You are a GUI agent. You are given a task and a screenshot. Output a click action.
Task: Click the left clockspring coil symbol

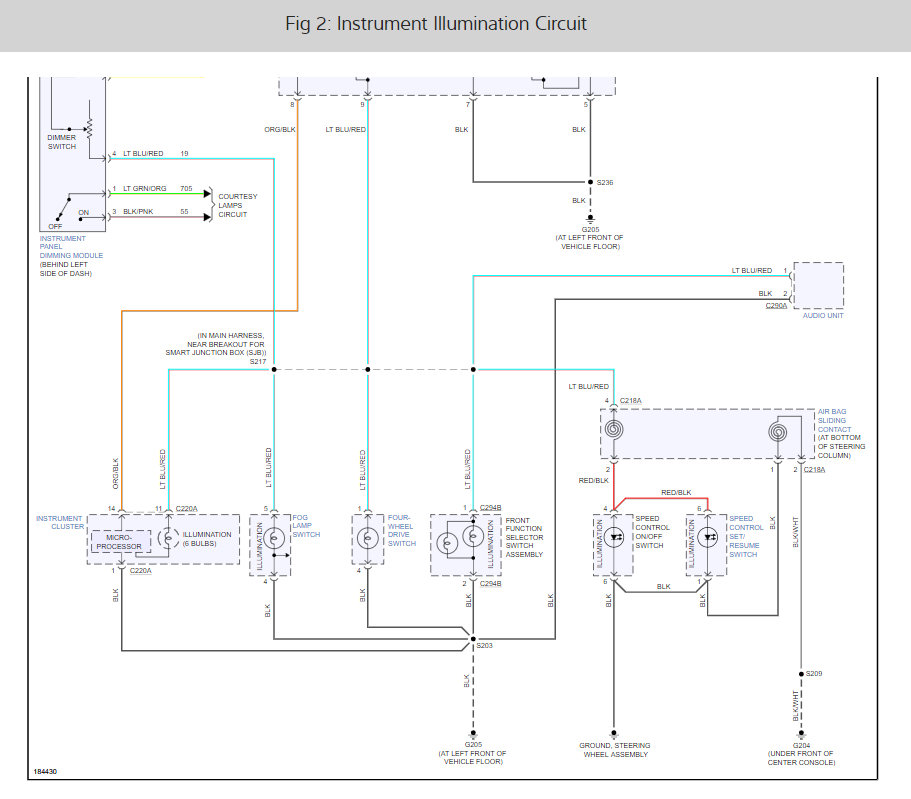click(x=614, y=430)
